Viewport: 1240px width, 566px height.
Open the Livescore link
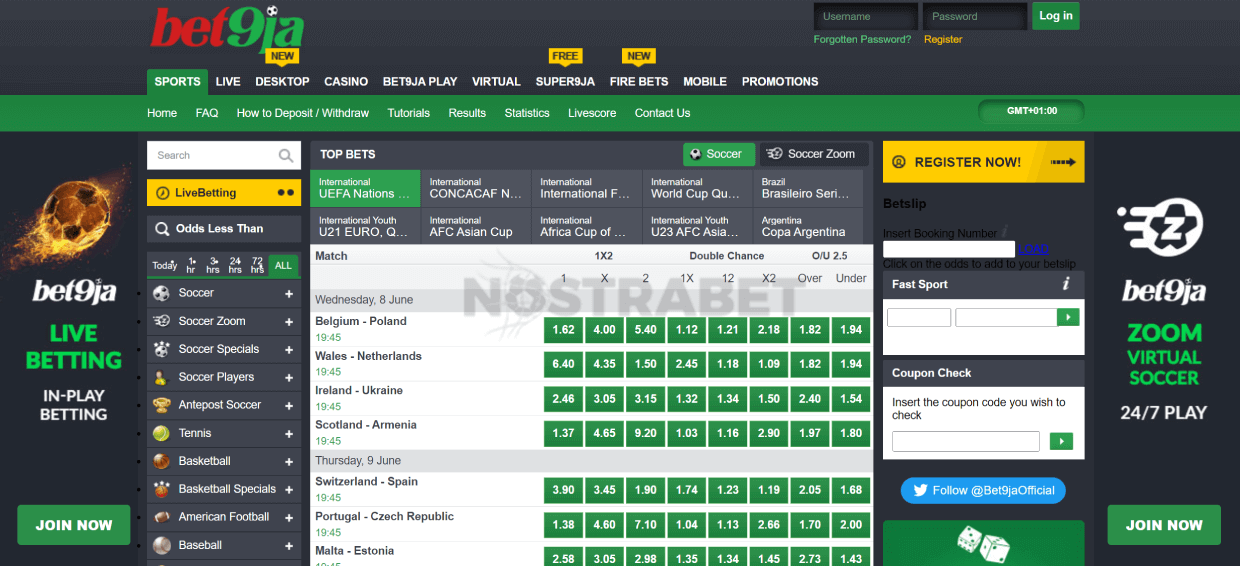[592, 113]
